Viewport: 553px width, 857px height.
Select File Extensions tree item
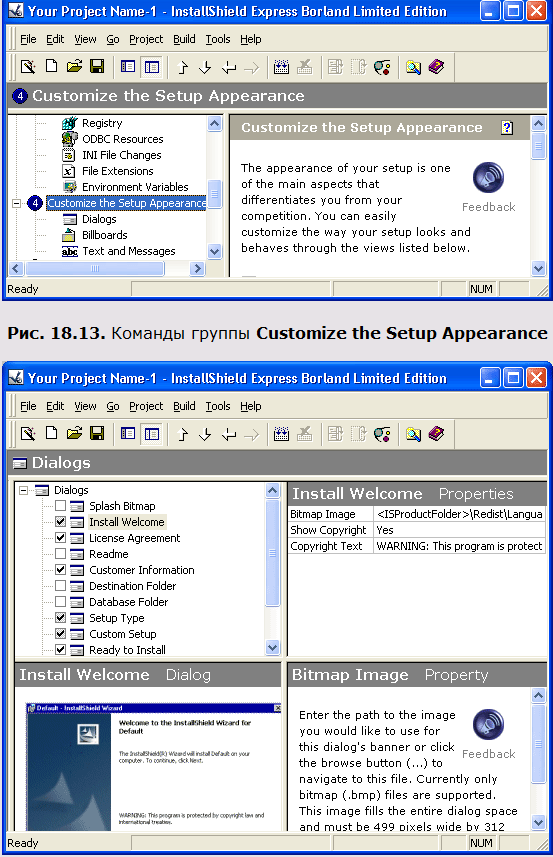[117, 171]
